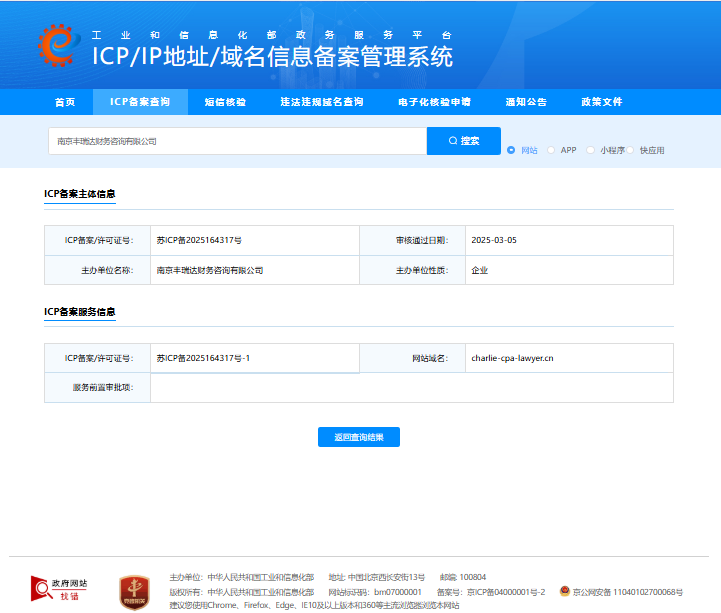Switch to the ICP备案查询 tab

tap(140, 102)
